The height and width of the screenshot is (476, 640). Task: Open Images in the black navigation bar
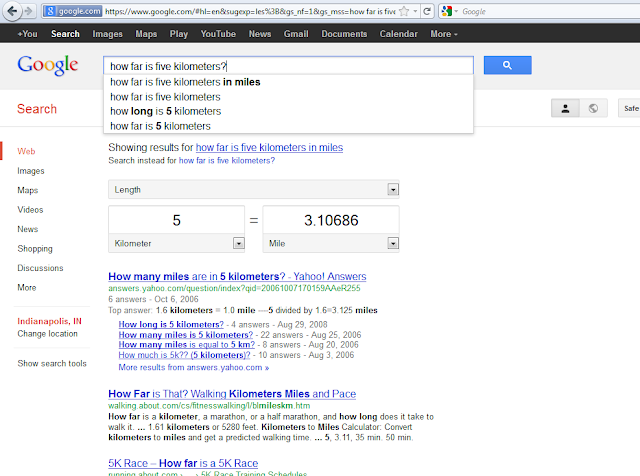click(107, 34)
